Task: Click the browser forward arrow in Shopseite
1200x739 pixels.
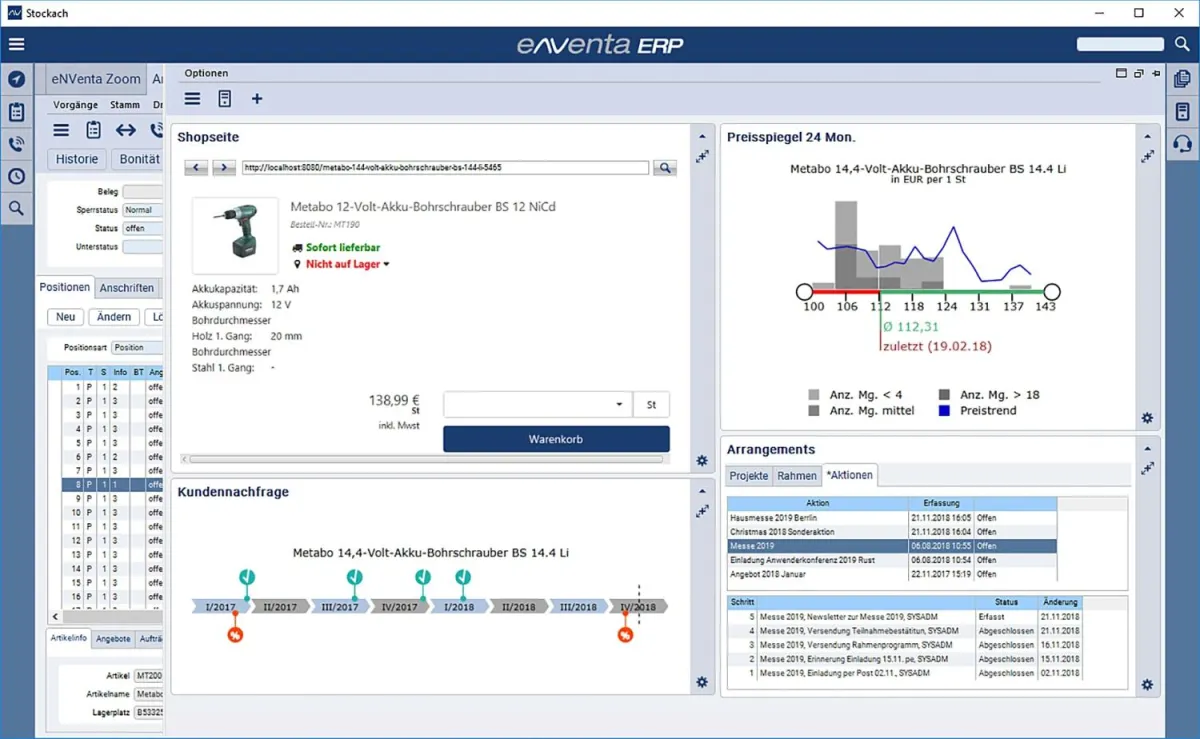Action: click(224, 168)
